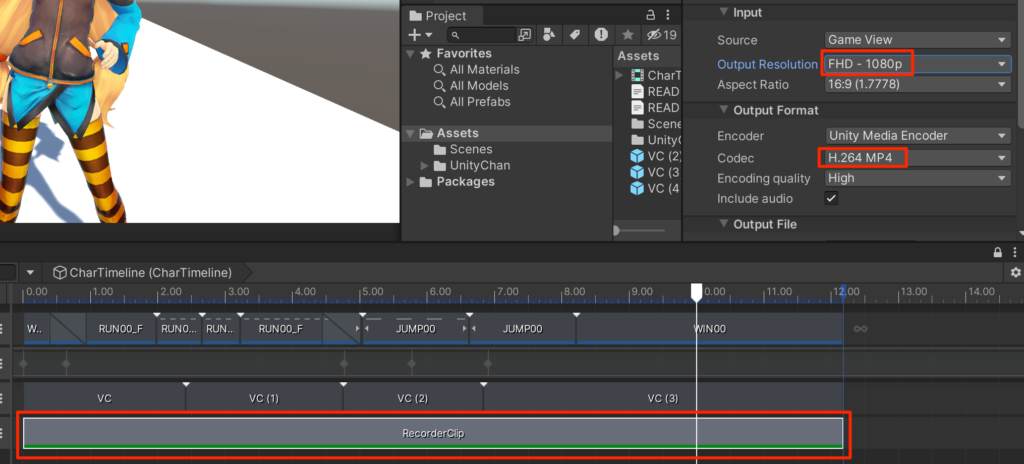Viewport: 1024px width, 464px height.
Task: Click the Output Resolution label
Action: click(767, 64)
